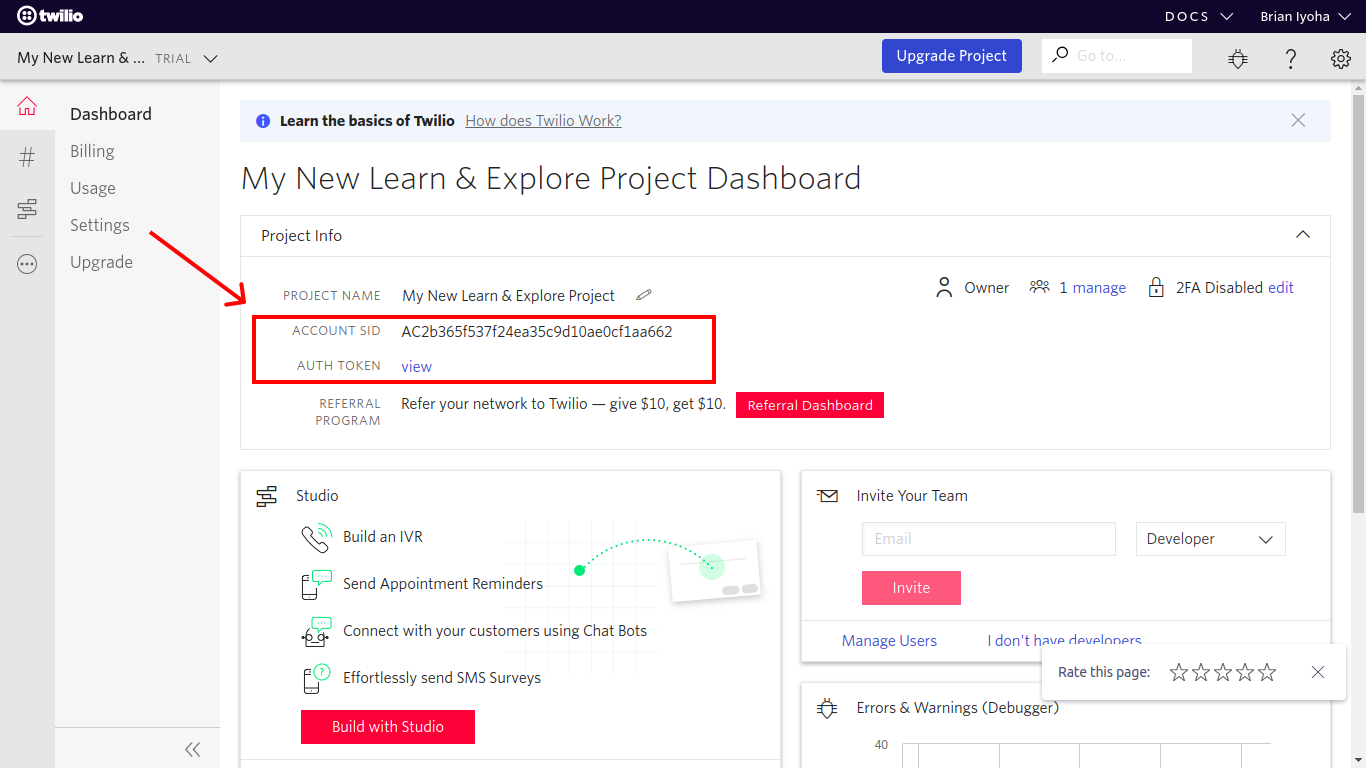
Task: Click the I don't have developers link
Action: coord(1064,640)
